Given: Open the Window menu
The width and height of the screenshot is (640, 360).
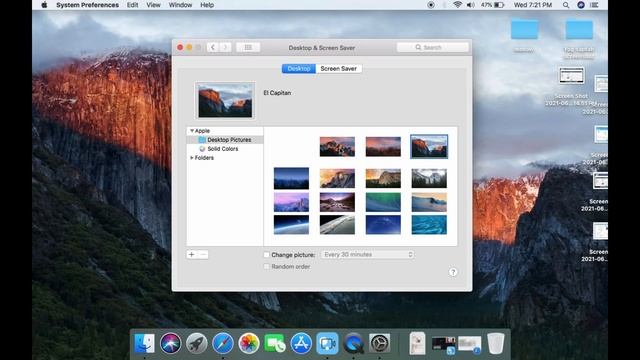Looking at the screenshot, I should (180, 5).
